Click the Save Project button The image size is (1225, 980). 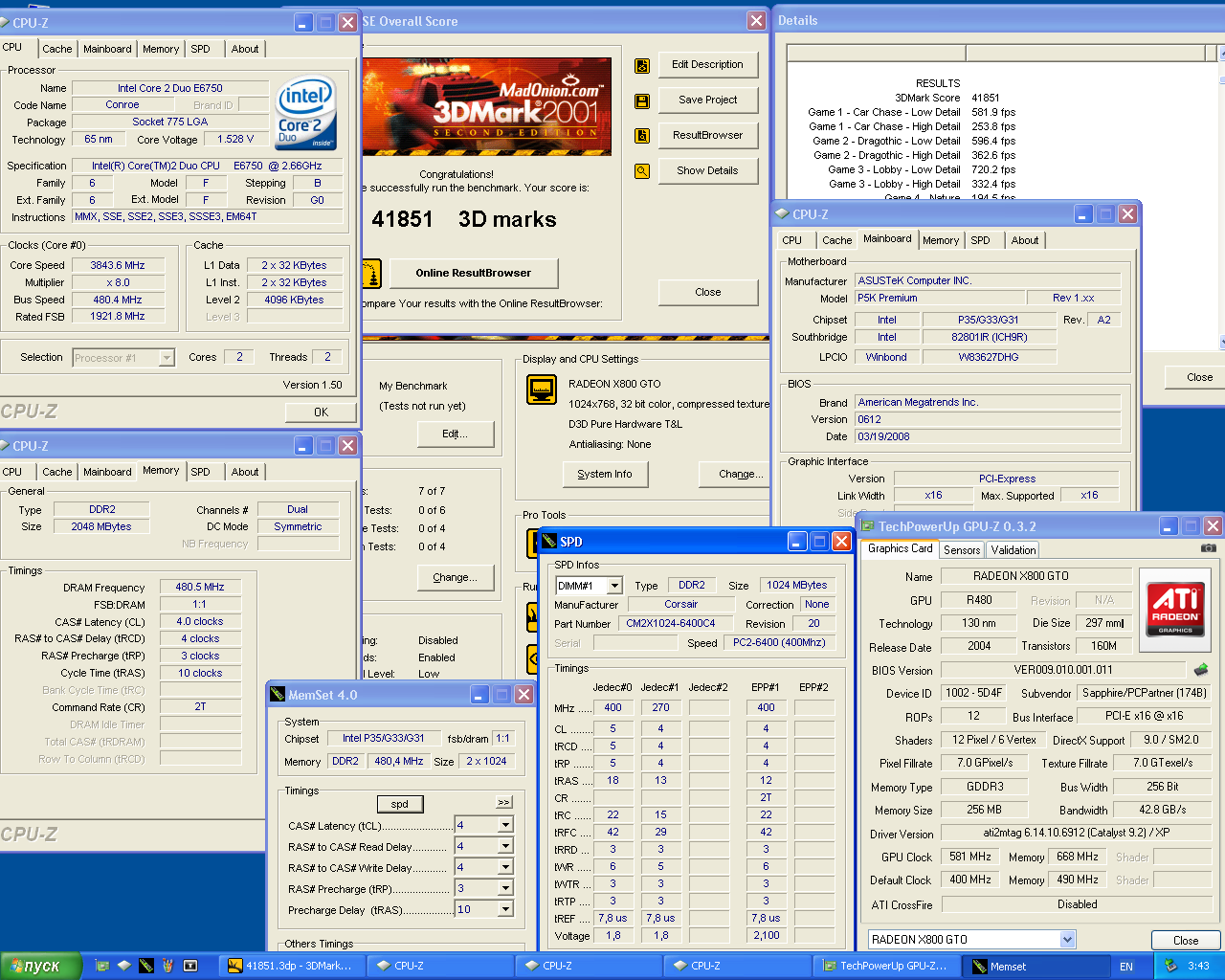(x=707, y=100)
